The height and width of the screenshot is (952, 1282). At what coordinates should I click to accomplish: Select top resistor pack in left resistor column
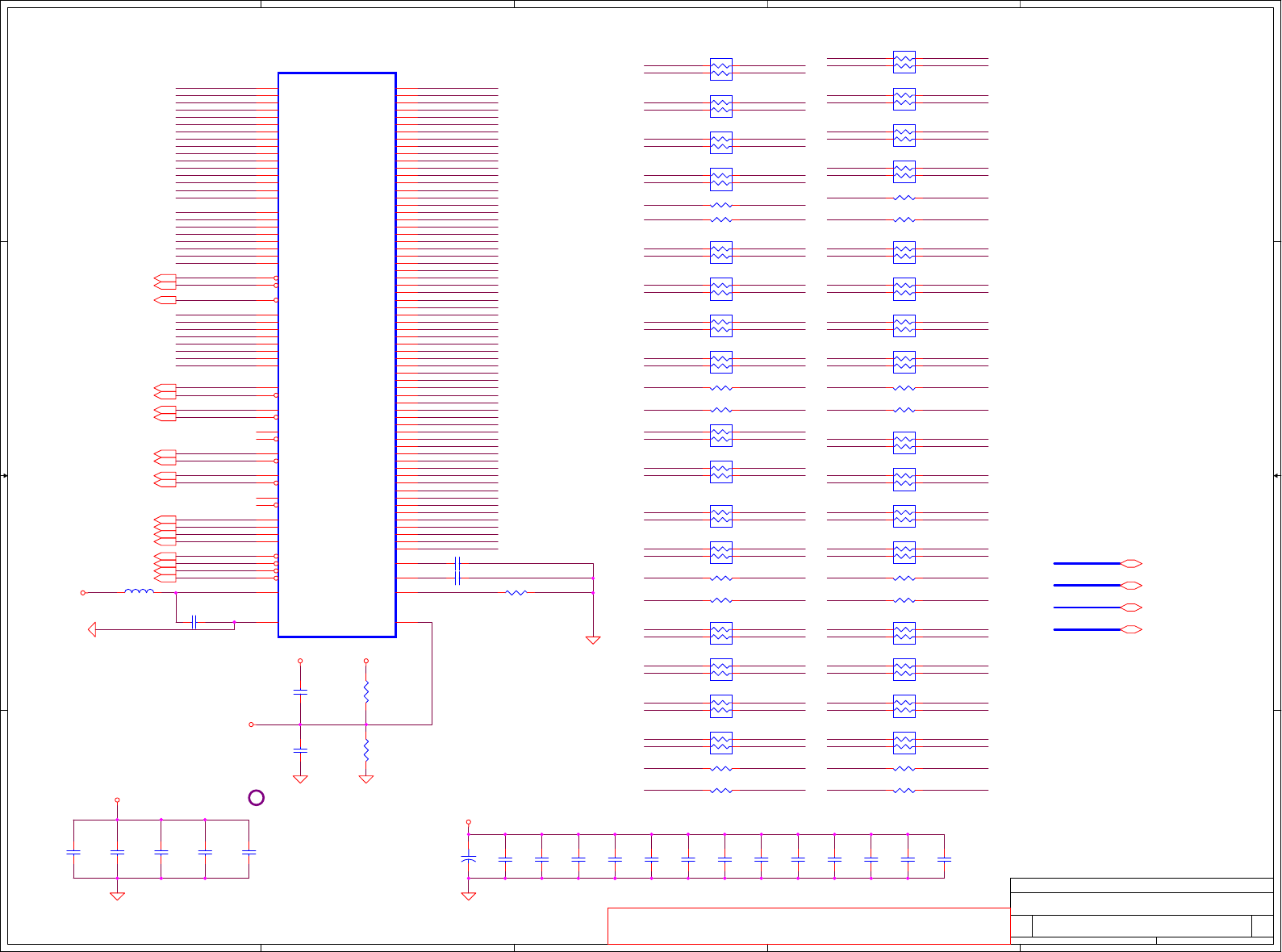[x=721, y=69]
